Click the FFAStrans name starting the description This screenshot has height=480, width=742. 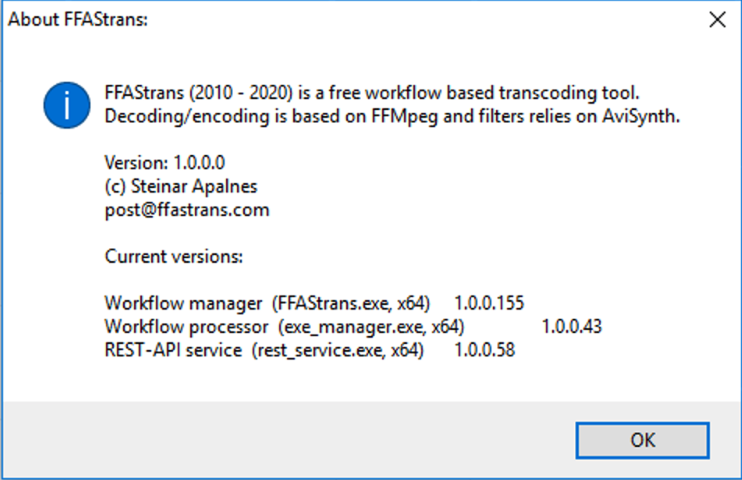(x=144, y=93)
